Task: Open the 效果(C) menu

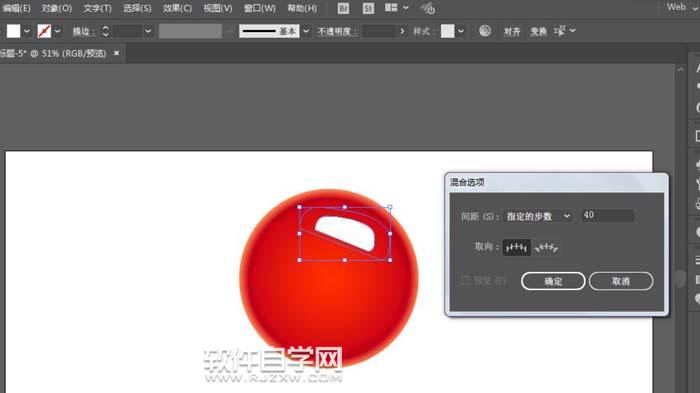Action: pos(177,8)
